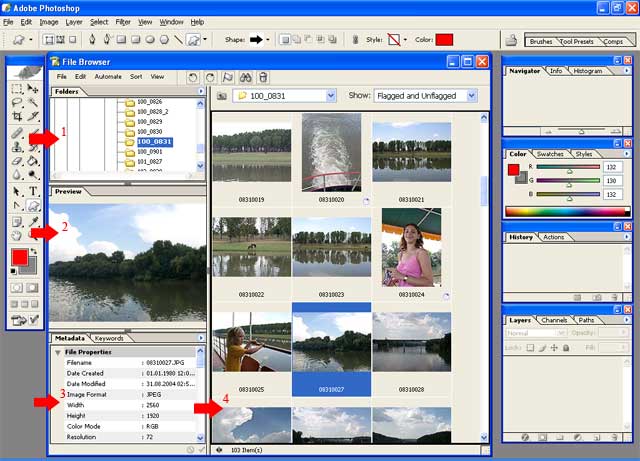Select the Pen tool in options bar
Screen dimensions: 640x461
pos(92,40)
